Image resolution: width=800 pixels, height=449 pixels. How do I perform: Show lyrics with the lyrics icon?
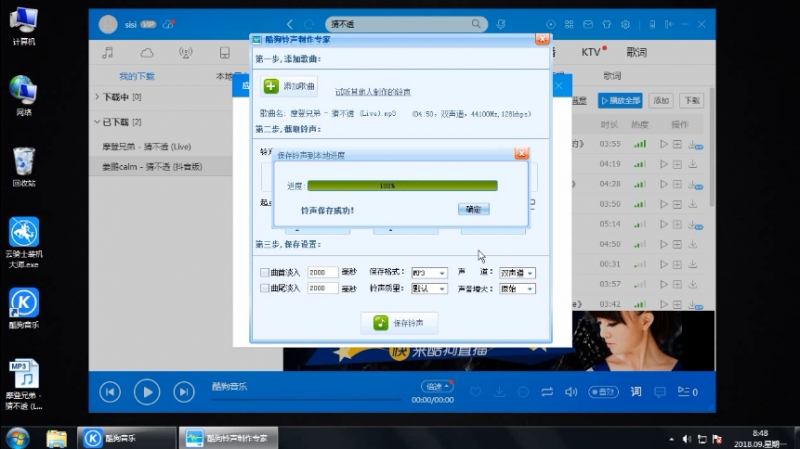[636, 392]
